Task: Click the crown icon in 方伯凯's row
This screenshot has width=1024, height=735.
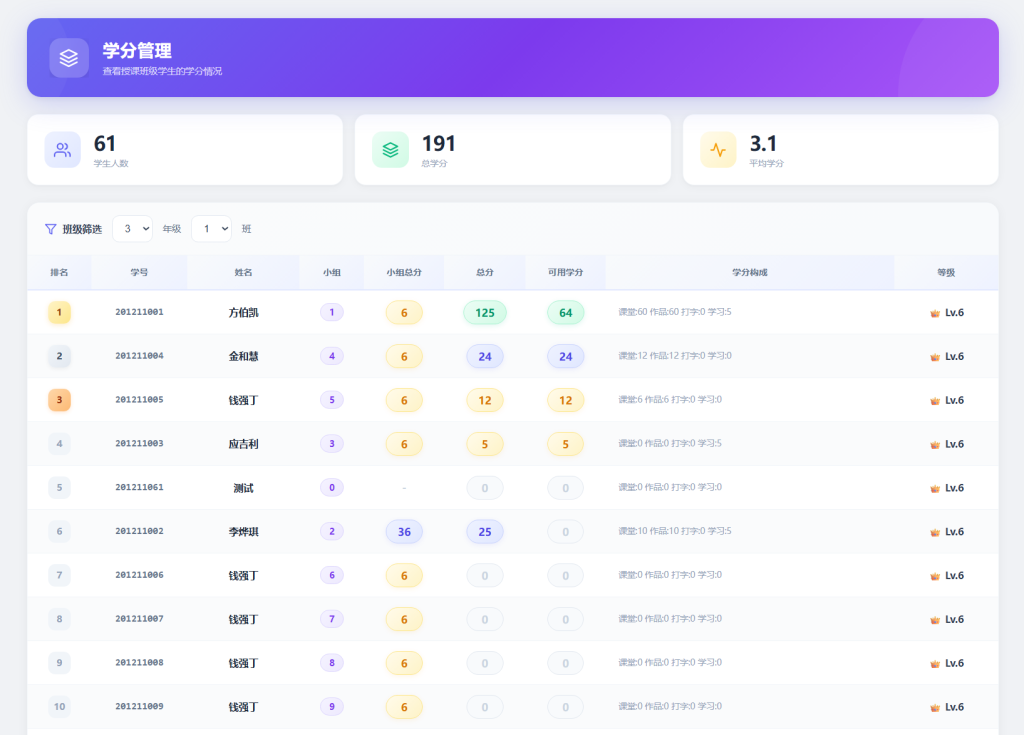Action: tap(935, 313)
